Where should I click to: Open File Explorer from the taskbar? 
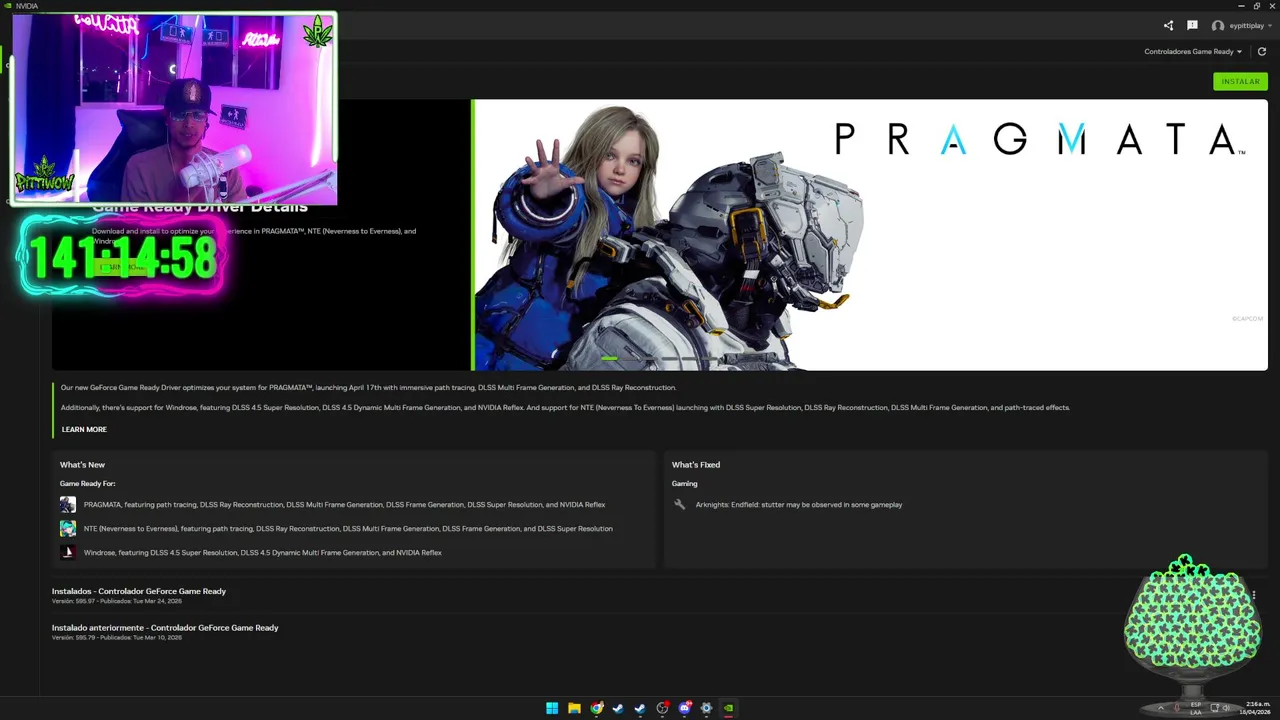point(574,708)
